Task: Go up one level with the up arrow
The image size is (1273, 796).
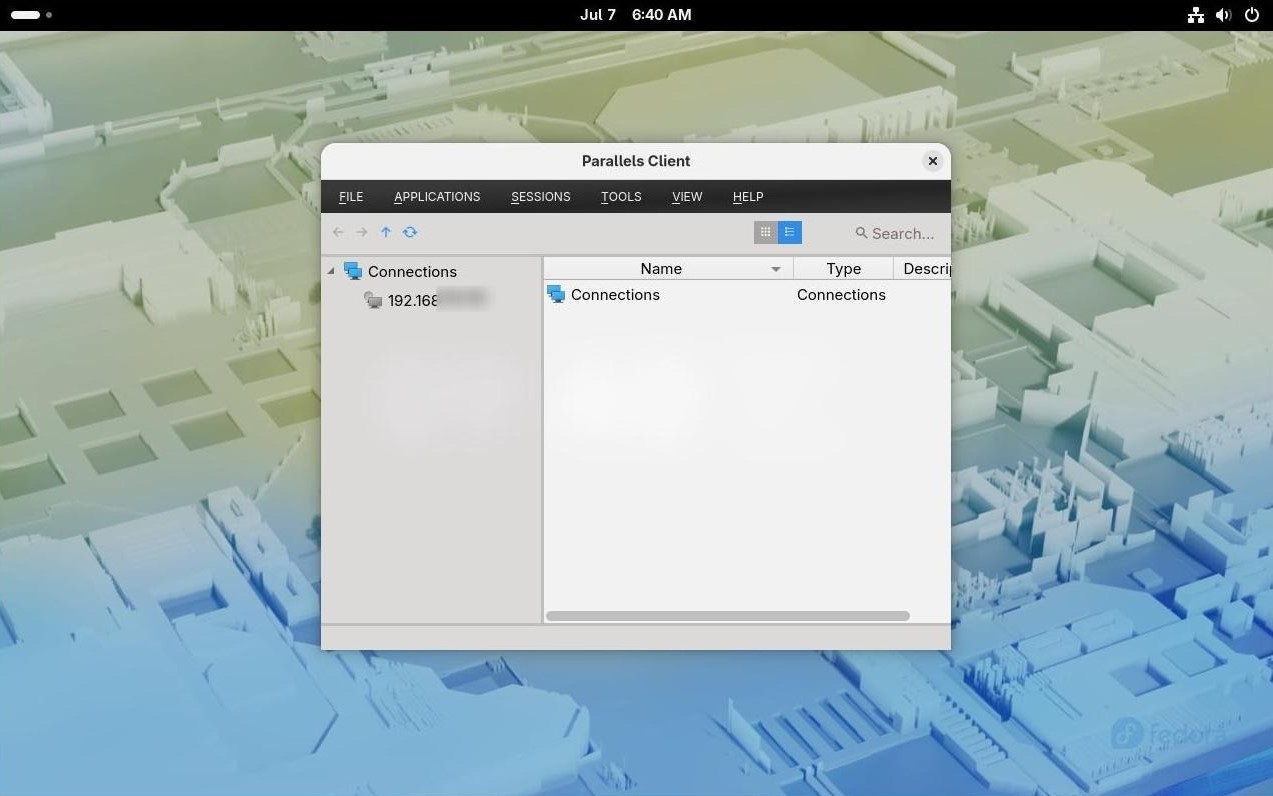Action: [x=385, y=232]
